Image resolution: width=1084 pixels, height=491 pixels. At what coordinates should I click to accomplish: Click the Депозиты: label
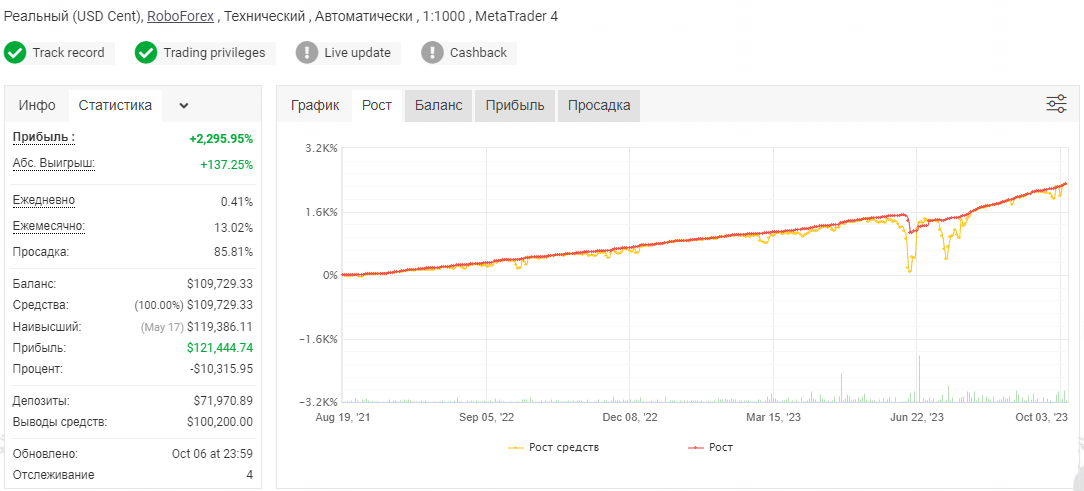pyautogui.click(x=41, y=401)
